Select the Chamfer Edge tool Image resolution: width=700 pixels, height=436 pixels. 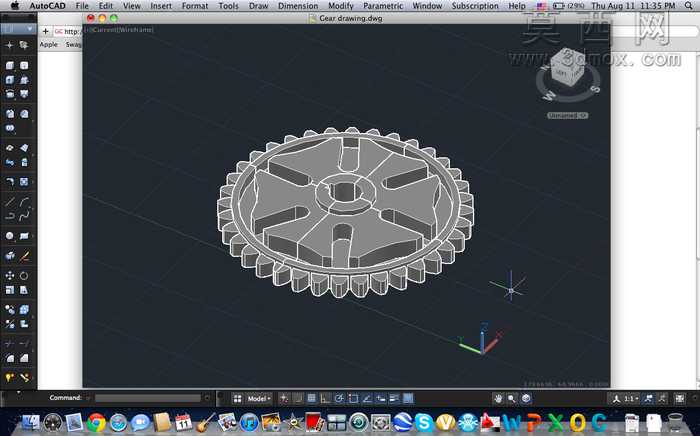pos(24,358)
